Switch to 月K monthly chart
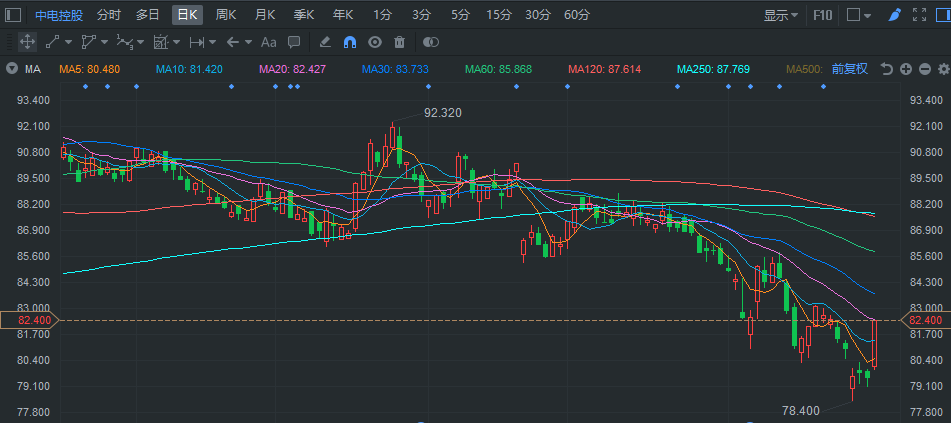 pyautogui.click(x=264, y=15)
